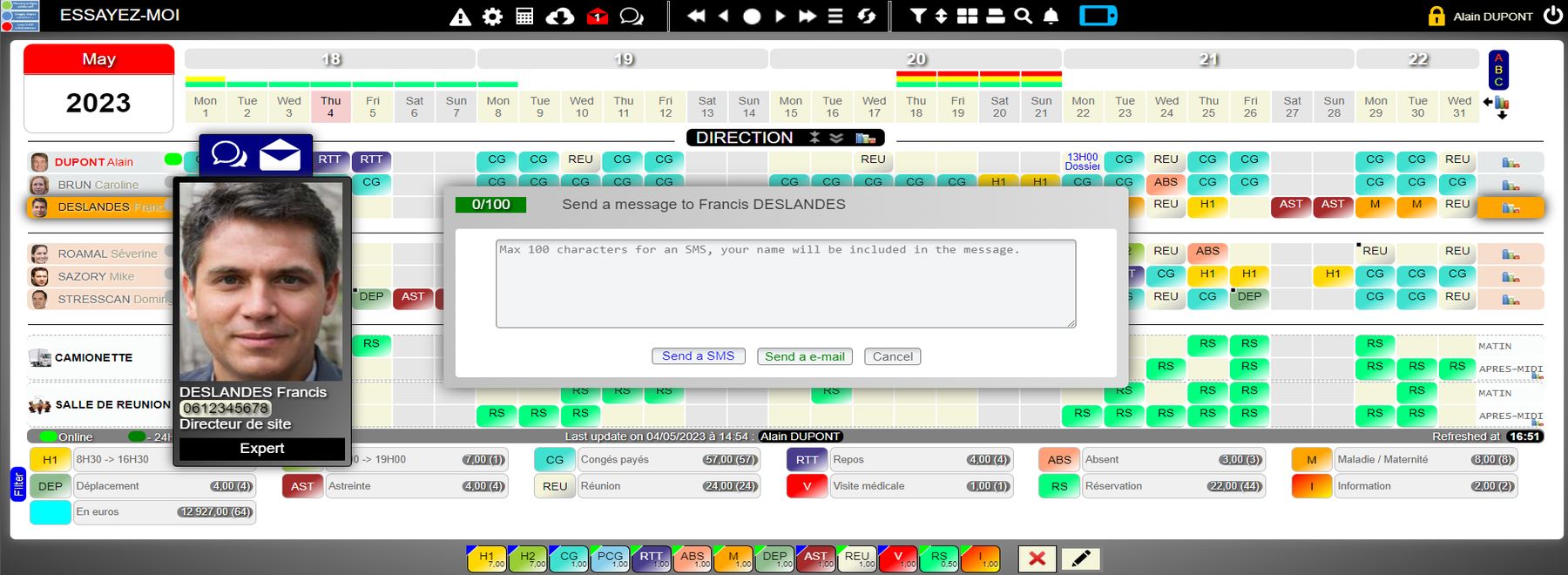Click the stacked layers icon in toolbar
The image size is (1568, 575).
(x=996, y=17)
